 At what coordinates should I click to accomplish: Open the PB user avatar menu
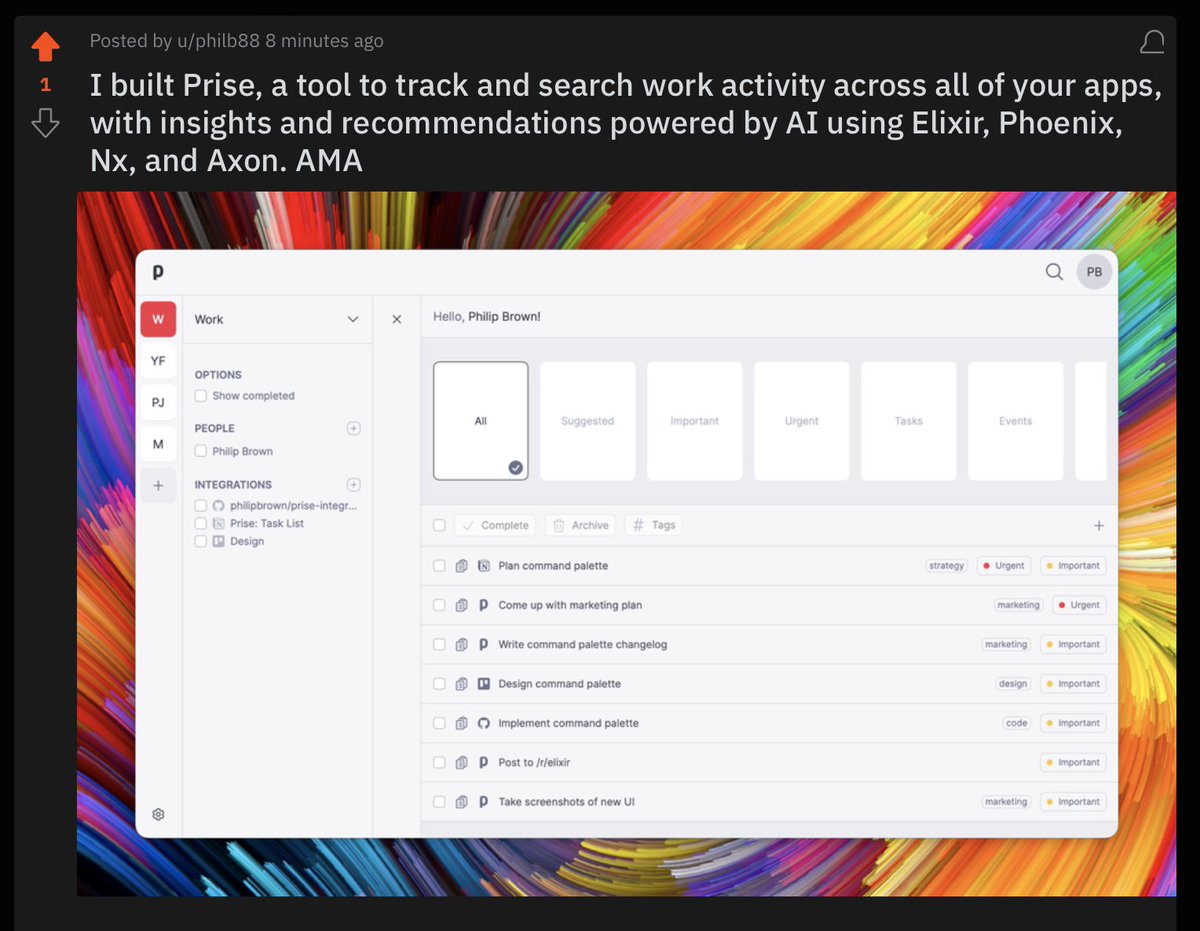[x=1094, y=271]
